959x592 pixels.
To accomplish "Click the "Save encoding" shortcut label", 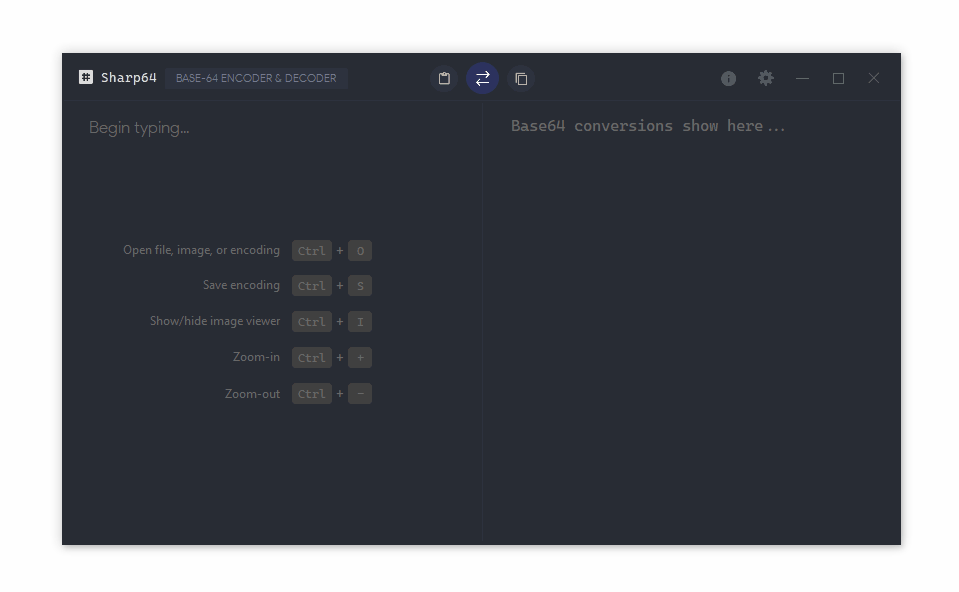I will pos(241,285).
